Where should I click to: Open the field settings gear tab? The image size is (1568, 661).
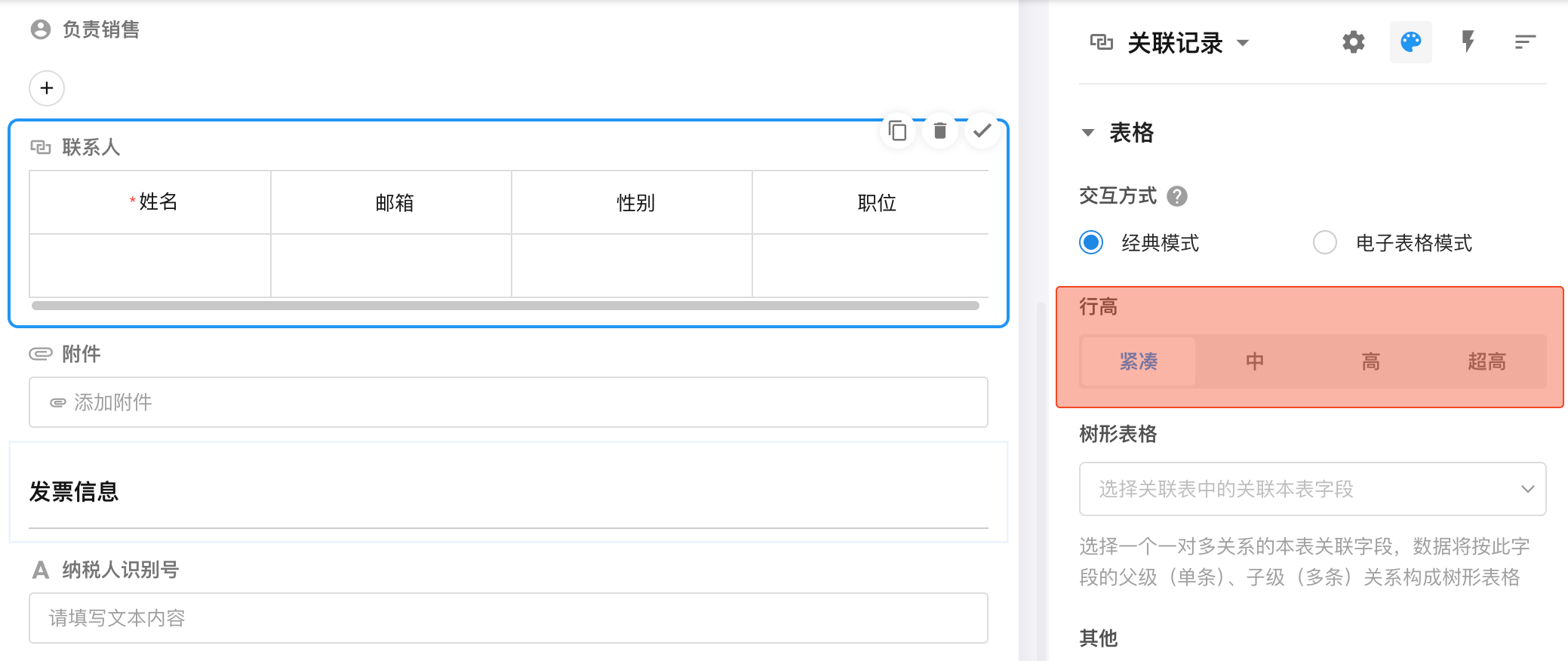[x=1353, y=42]
